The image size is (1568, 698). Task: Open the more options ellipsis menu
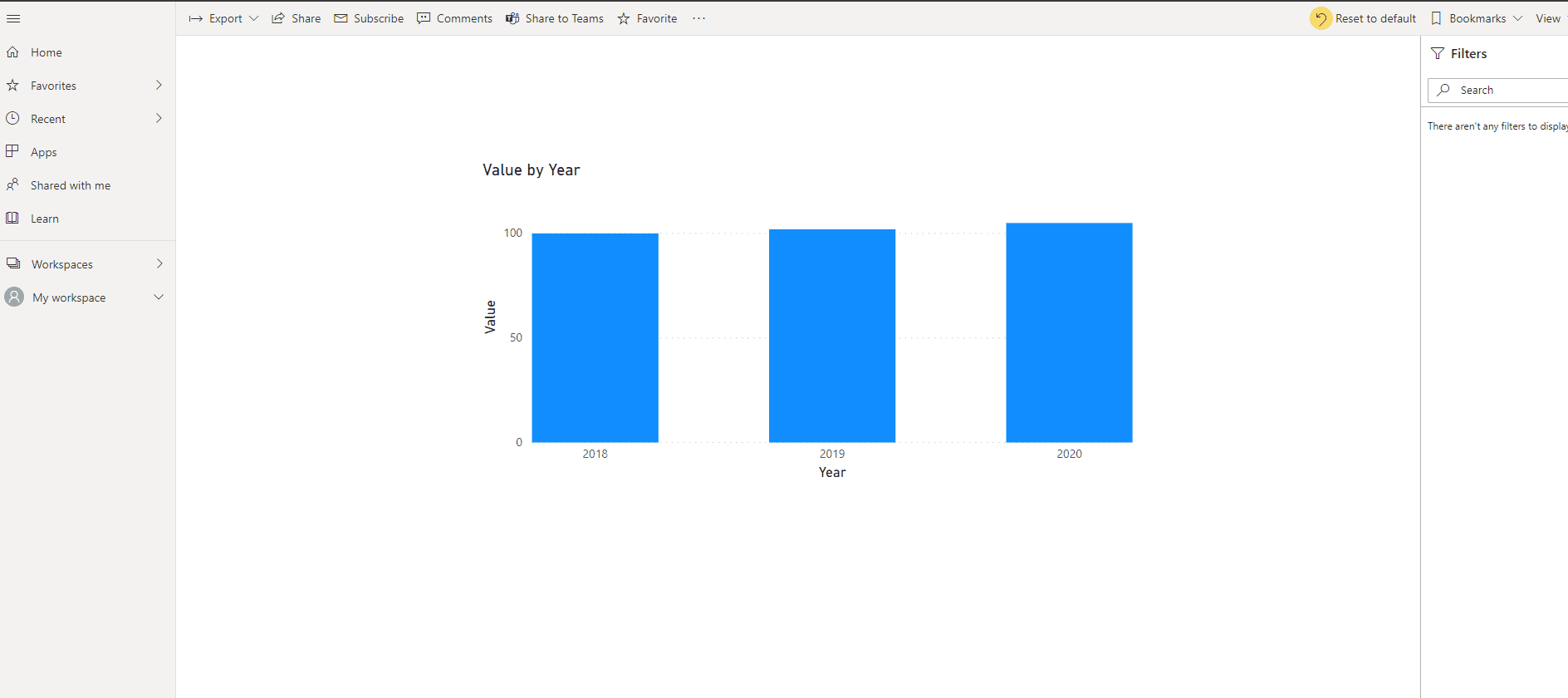point(699,18)
